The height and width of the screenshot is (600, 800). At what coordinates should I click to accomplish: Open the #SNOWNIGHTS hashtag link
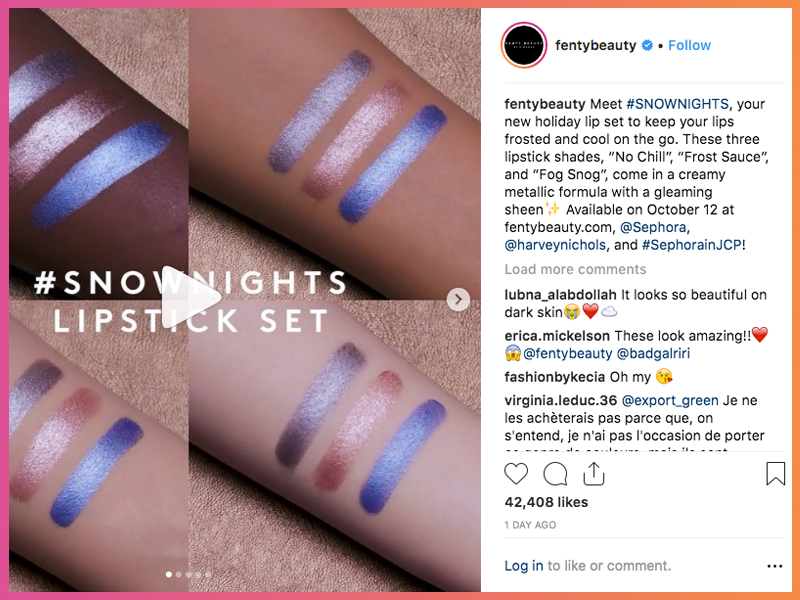click(x=677, y=104)
